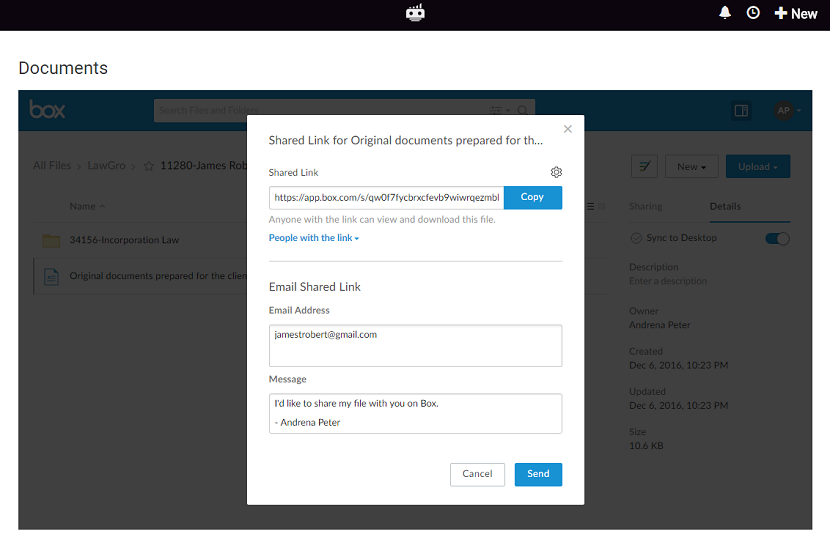Viewport: 830px width, 537px height.
Task: Click the shared link URL field
Action: [x=386, y=198]
